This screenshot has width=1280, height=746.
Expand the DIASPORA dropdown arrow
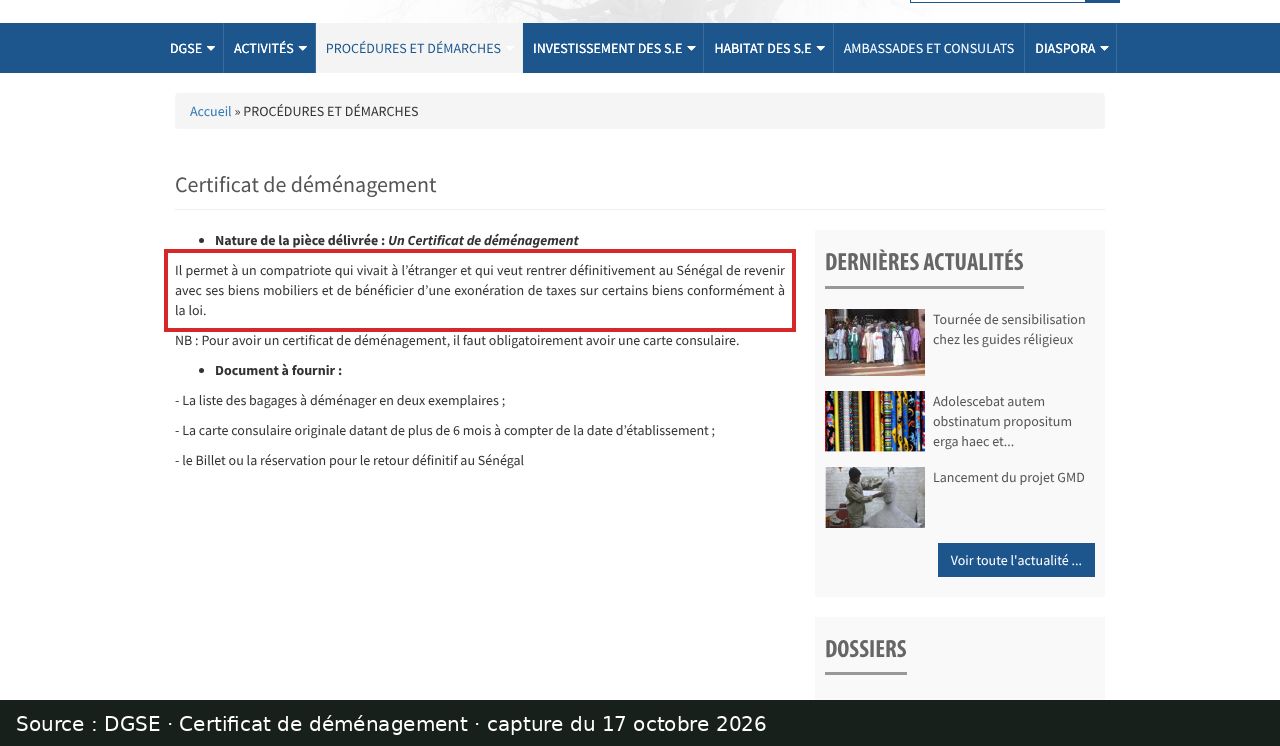pos(1104,48)
